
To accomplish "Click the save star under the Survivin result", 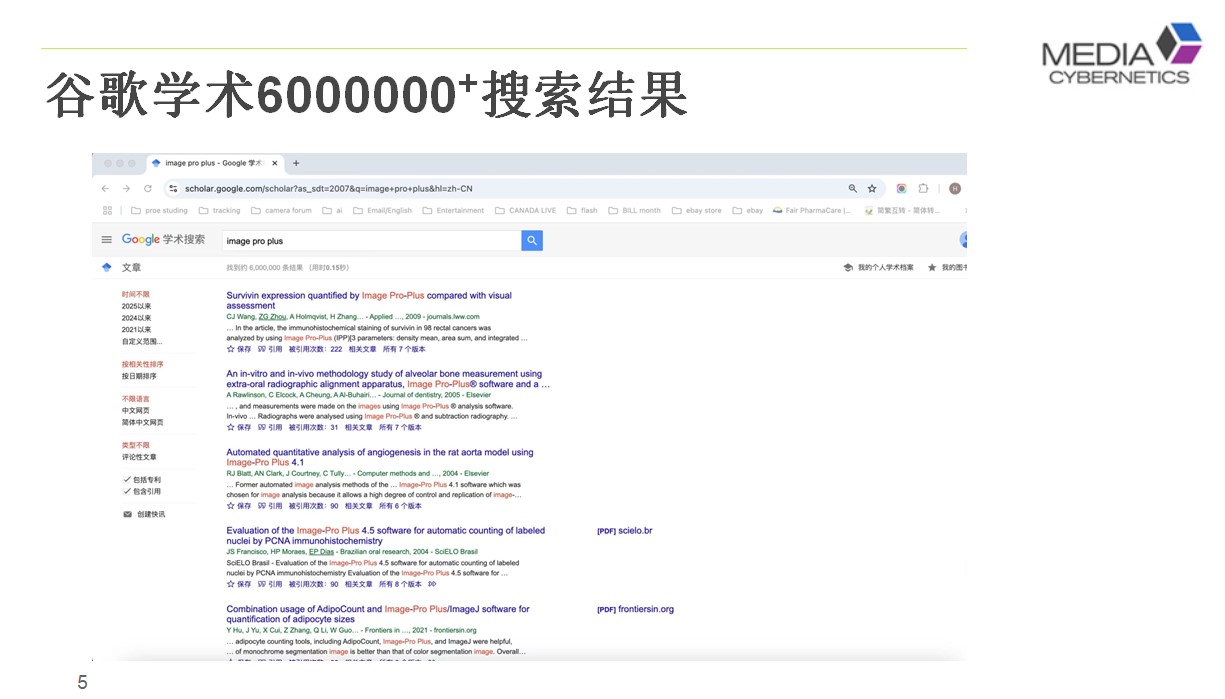I will [231, 349].
